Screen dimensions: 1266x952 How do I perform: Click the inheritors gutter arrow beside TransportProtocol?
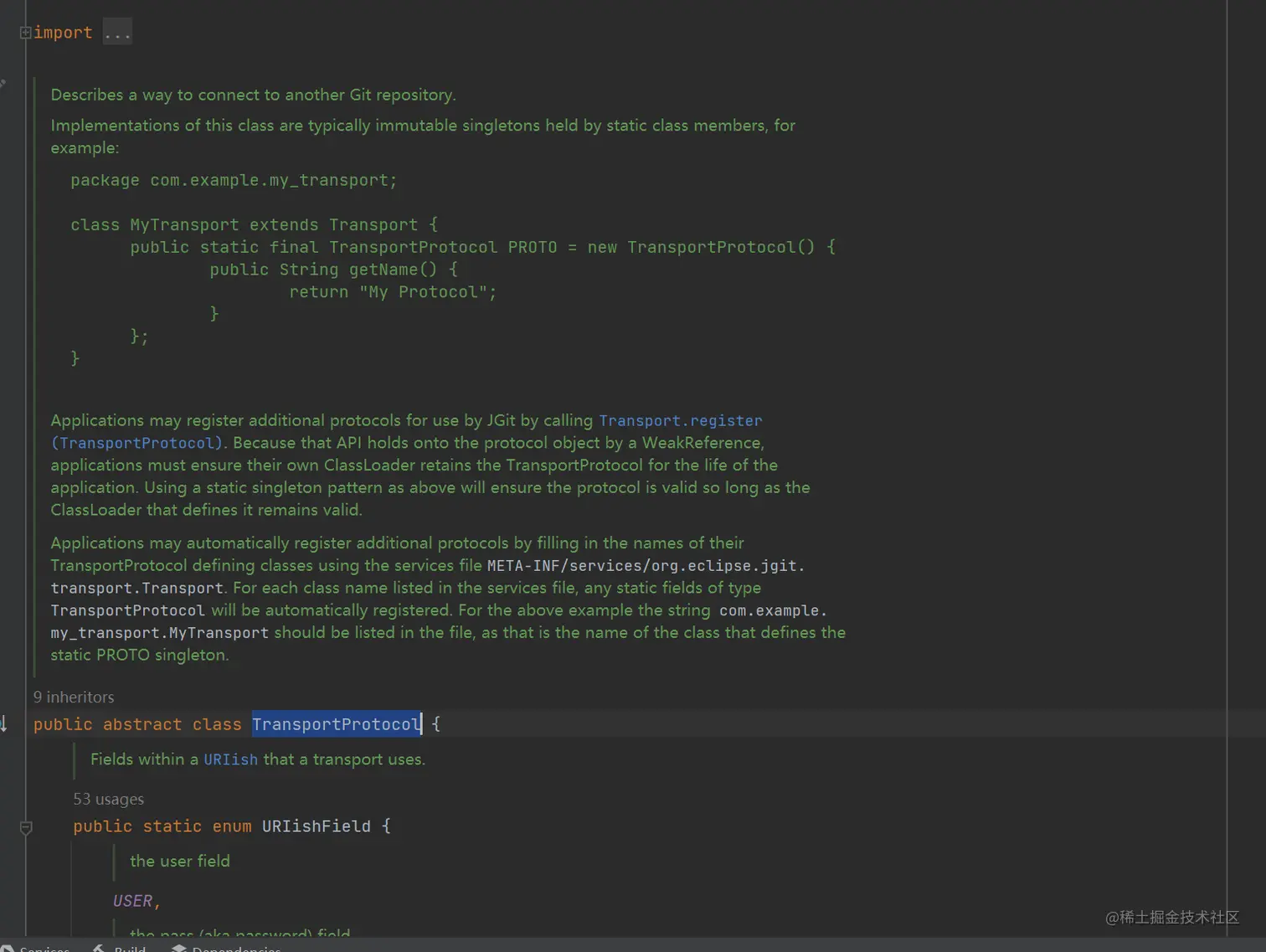[4, 724]
